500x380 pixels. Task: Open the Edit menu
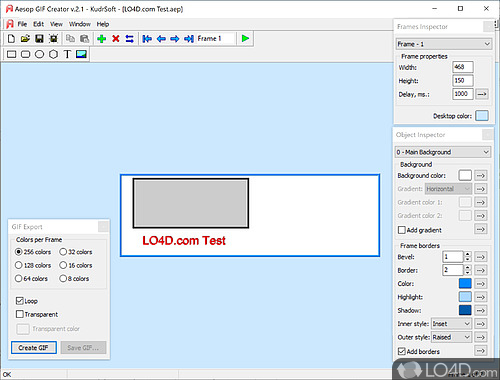click(38, 24)
